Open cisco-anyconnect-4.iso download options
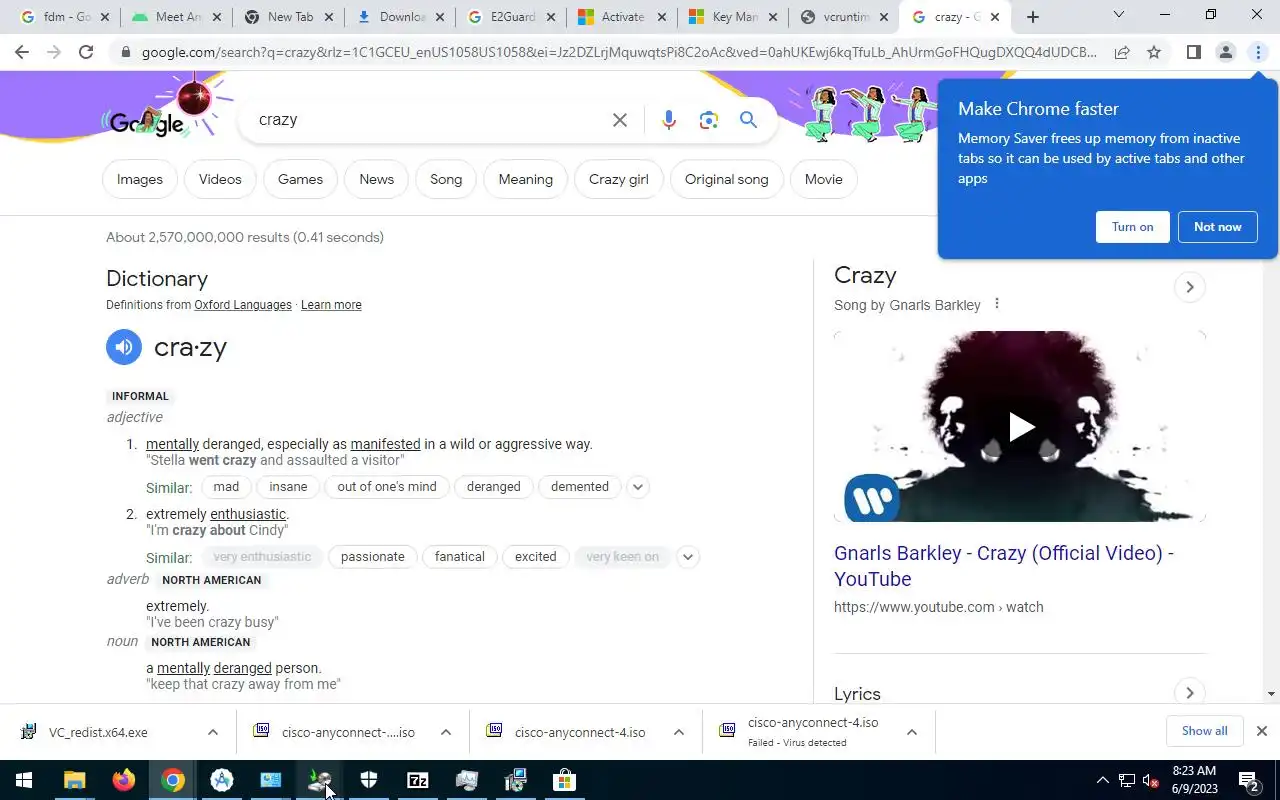Image resolution: width=1280 pixels, height=800 pixels. point(678,732)
